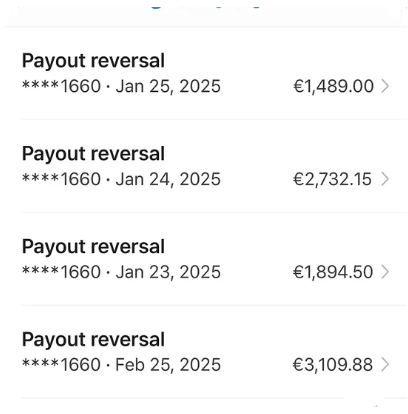Tap ****1660 in the €1,894.50 row

click(61, 272)
